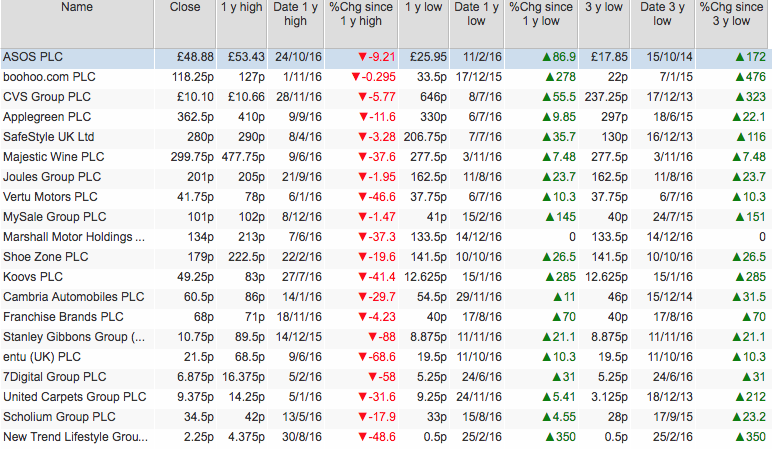
Task: Sort by %Chg since 1 y high header
Action: tap(361, 23)
